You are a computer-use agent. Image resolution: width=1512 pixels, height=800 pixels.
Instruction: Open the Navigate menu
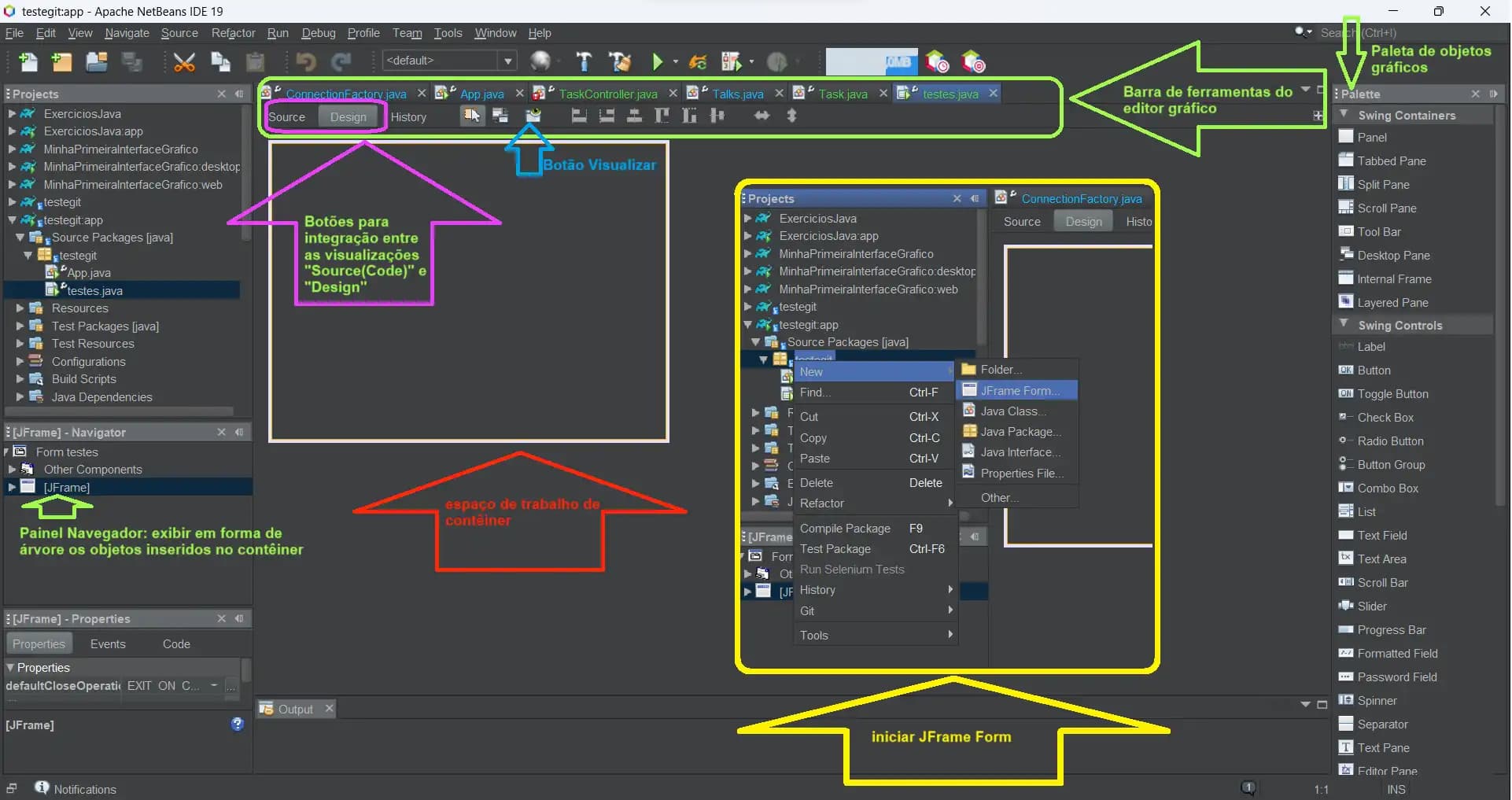pos(127,33)
